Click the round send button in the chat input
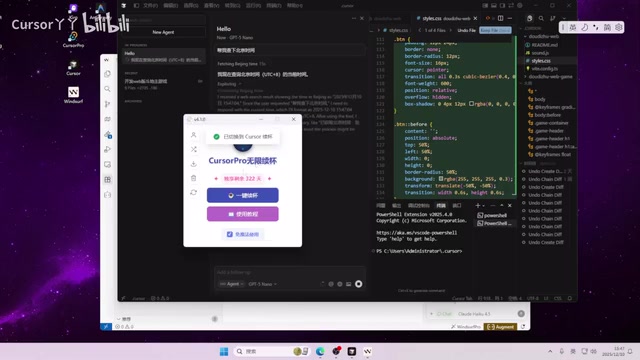Screen dimensions: 640x360 point(358,284)
